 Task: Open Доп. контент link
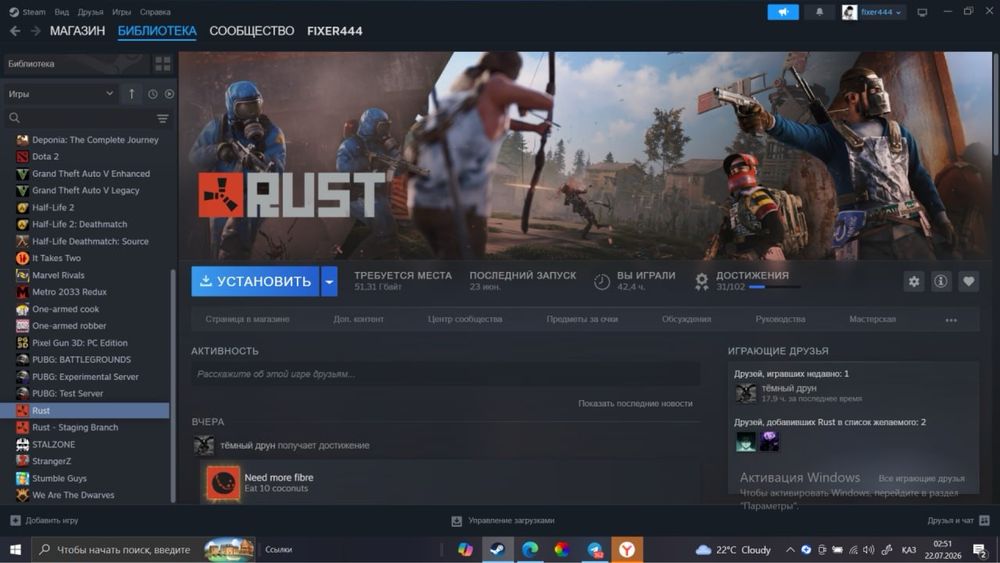point(358,319)
